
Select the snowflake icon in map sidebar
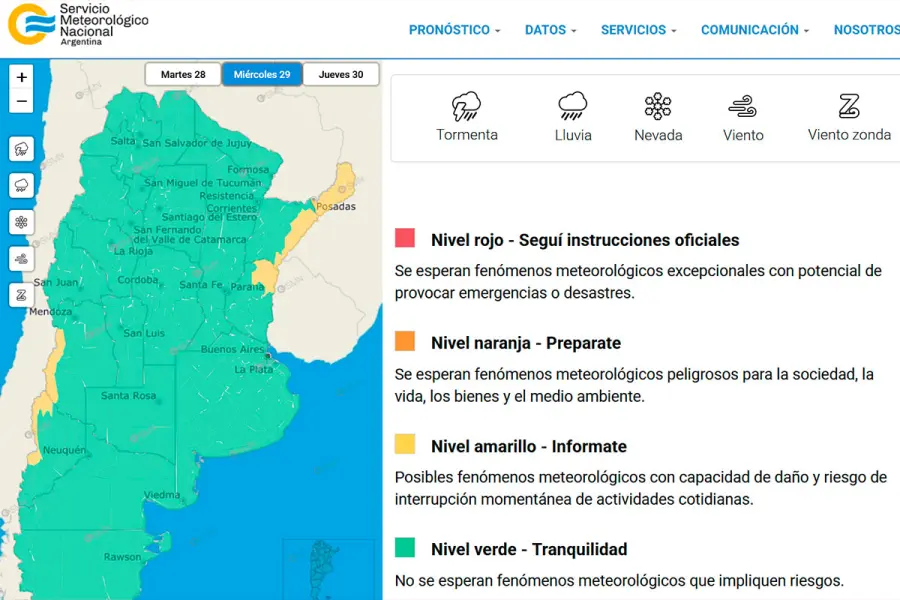pyautogui.click(x=21, y=222)
